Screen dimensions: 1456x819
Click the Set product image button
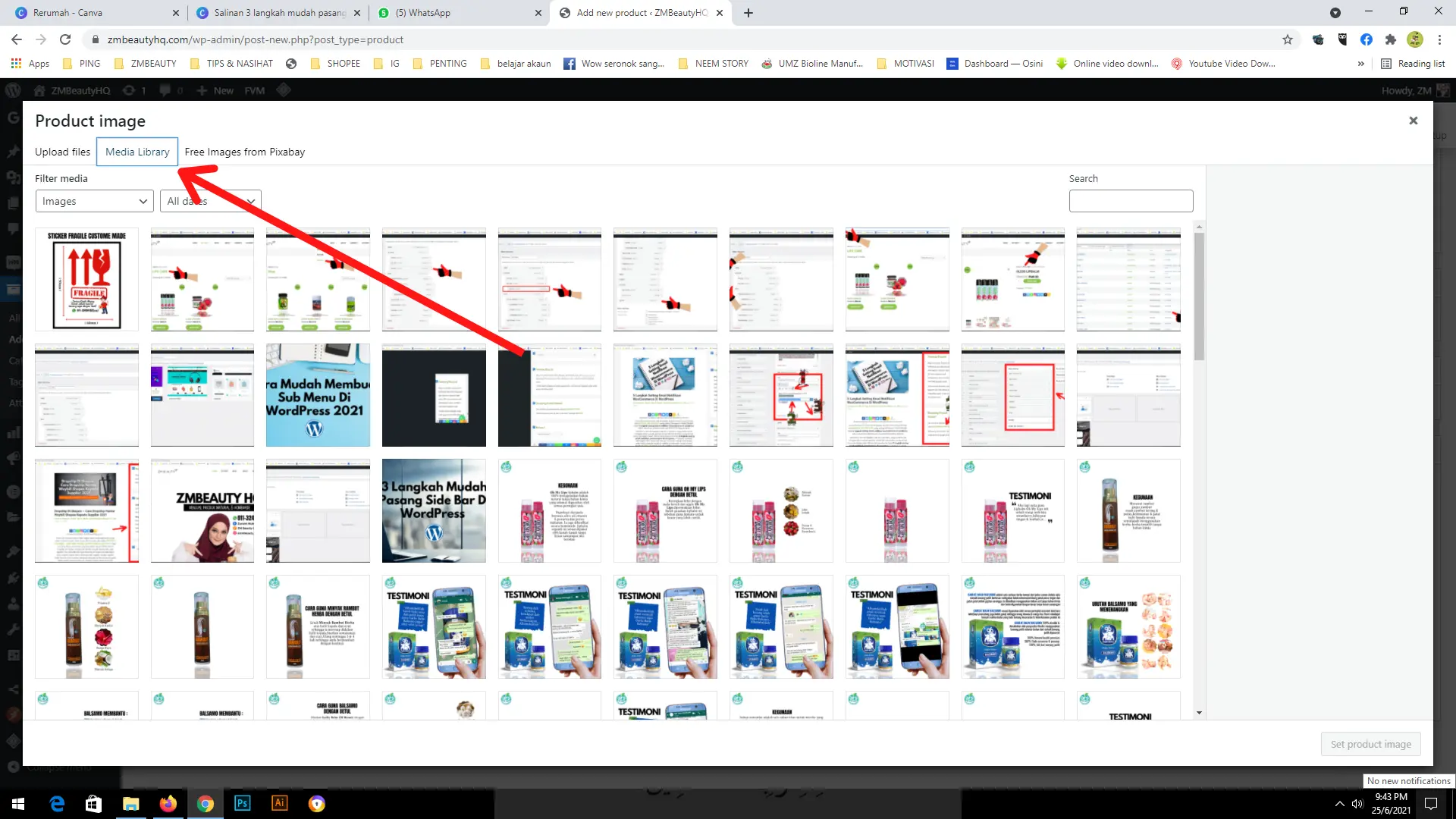[1370, 744]
